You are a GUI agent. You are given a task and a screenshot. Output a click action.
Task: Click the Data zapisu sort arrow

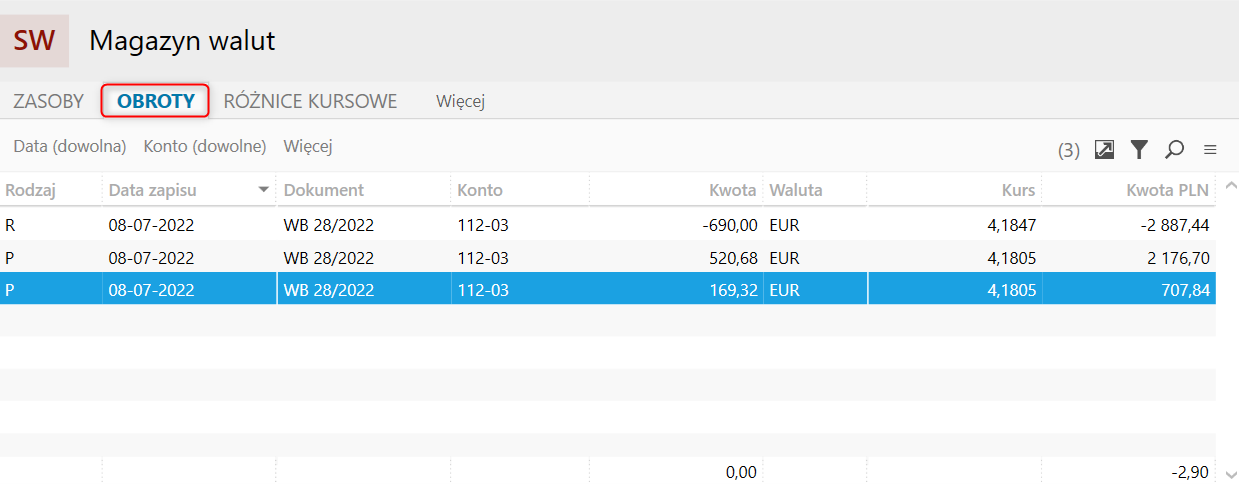coord(264,189)
